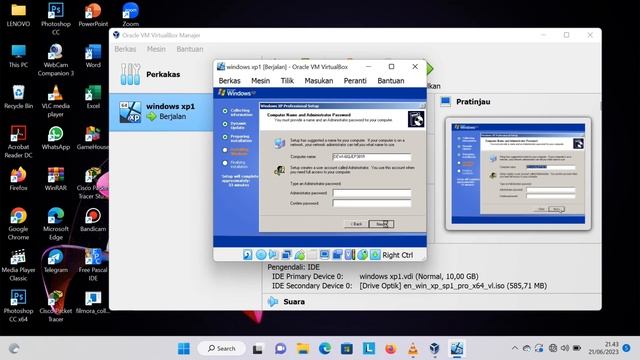Select the windows xp1 machine entry
Viewport: 640px width, 360px height.
coord(161,112)
